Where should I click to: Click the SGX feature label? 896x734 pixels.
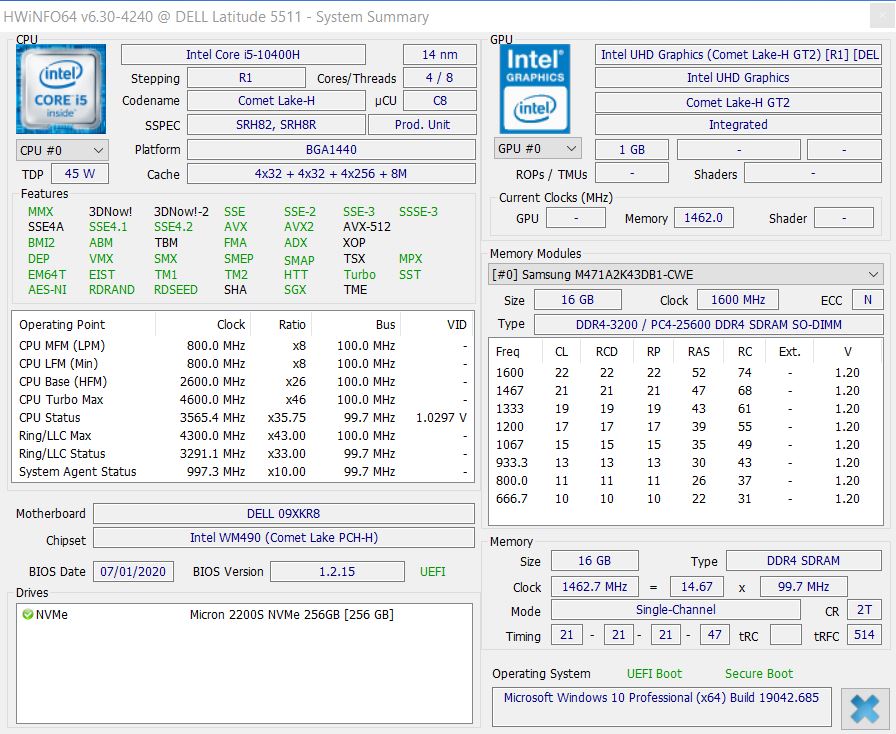[295, 290]
